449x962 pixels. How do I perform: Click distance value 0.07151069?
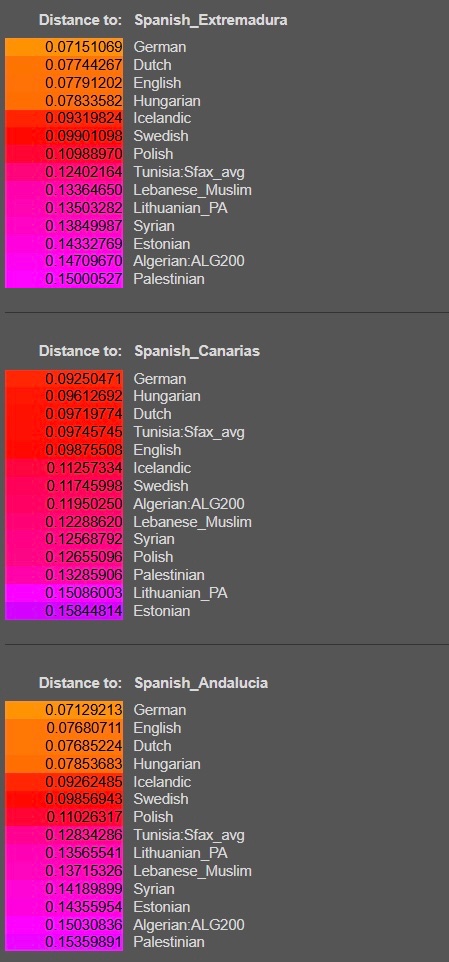[84, 47]
